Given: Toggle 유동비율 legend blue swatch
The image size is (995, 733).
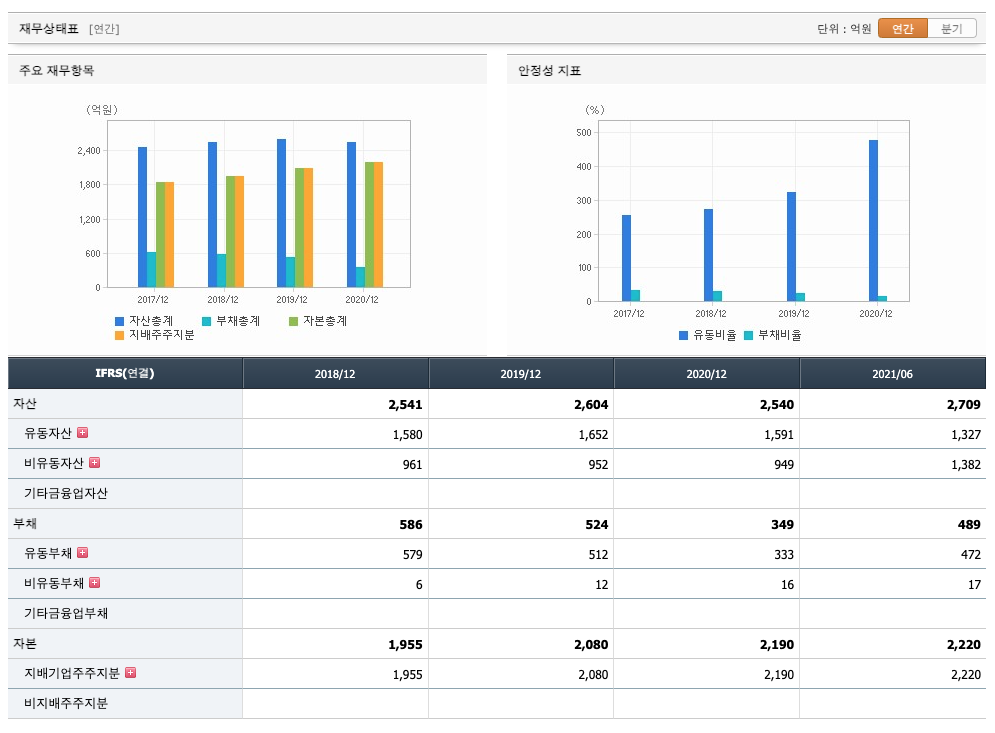Looking at the screenshot, I should (x=683, y=335).
